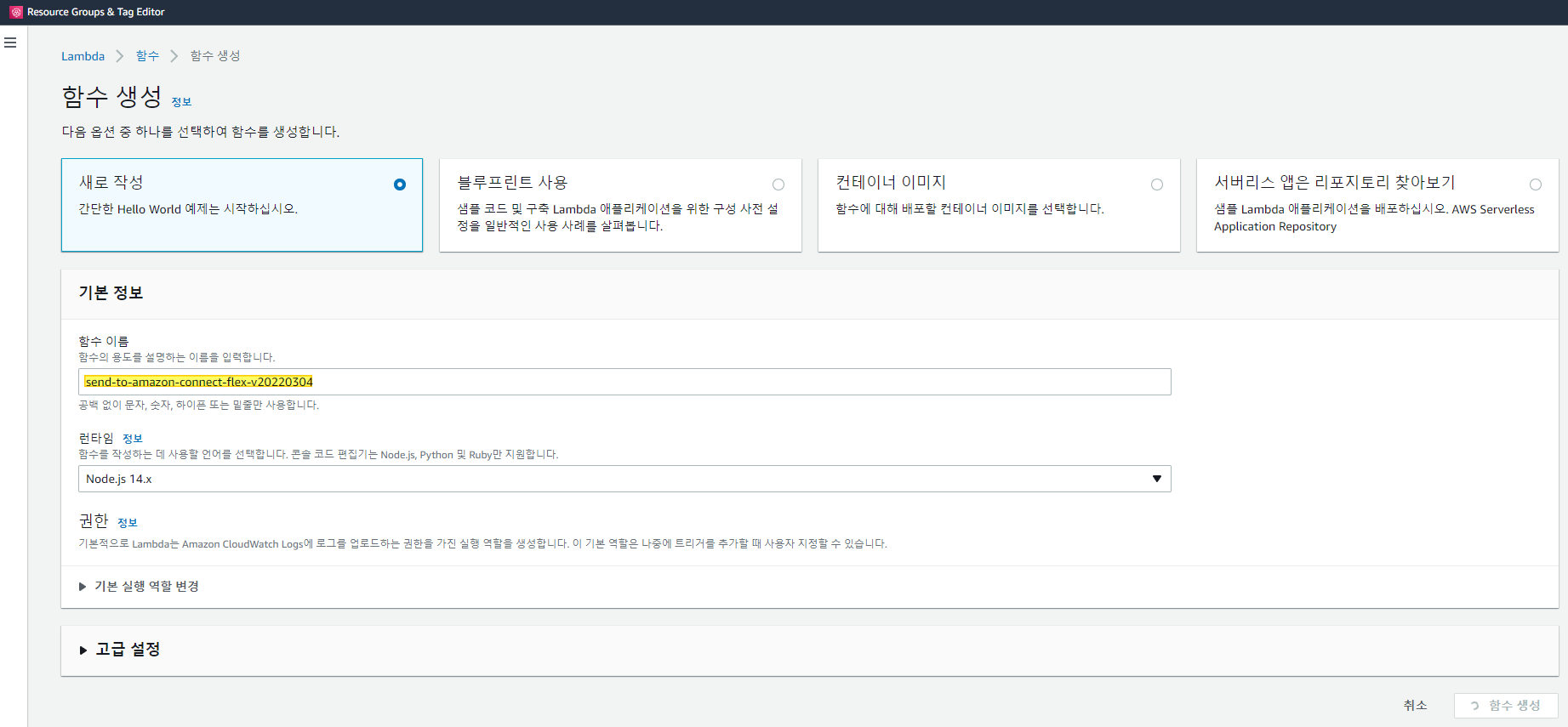Screen dimensions: 1568x727
Task: Click the 블루프린트 사용 card description text
Action: pyautogui.click(x=618, y=218)
